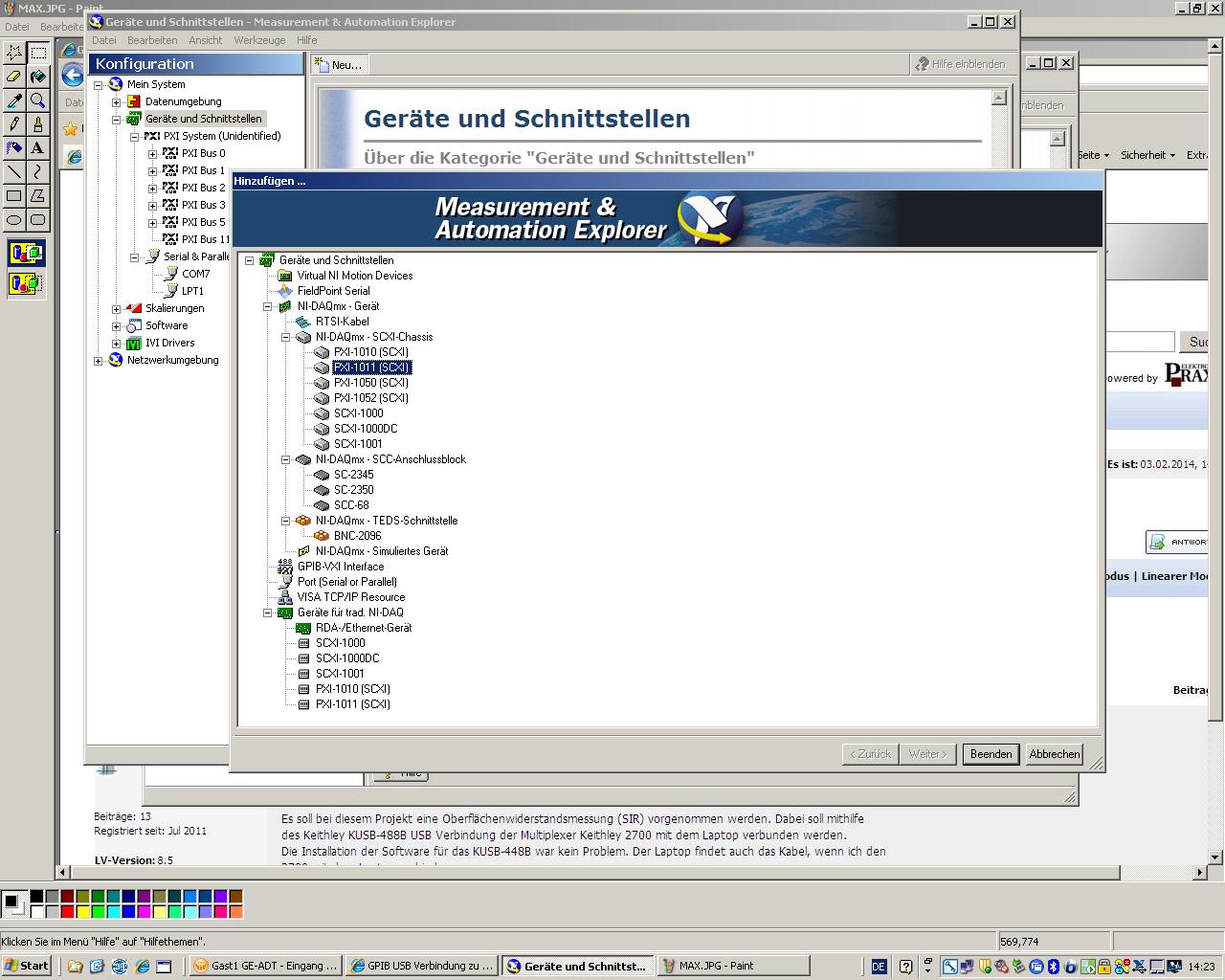The height and width of the screenshot is (980, 1225).
Task: Select LPT1 in the Konfiguration tree
Action: (192, 291)
